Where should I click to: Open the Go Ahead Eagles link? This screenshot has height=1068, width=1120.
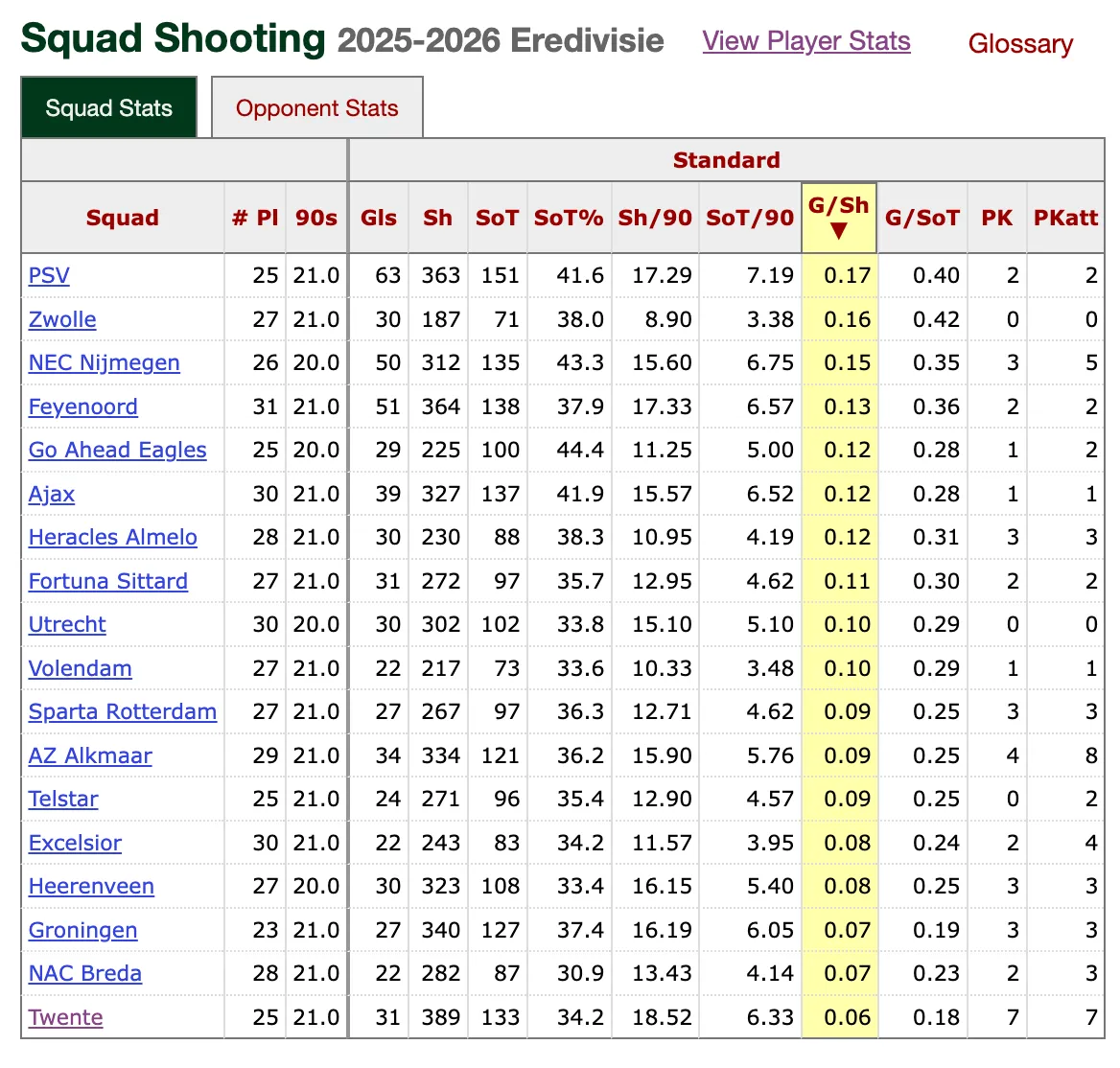pos(118,451)
